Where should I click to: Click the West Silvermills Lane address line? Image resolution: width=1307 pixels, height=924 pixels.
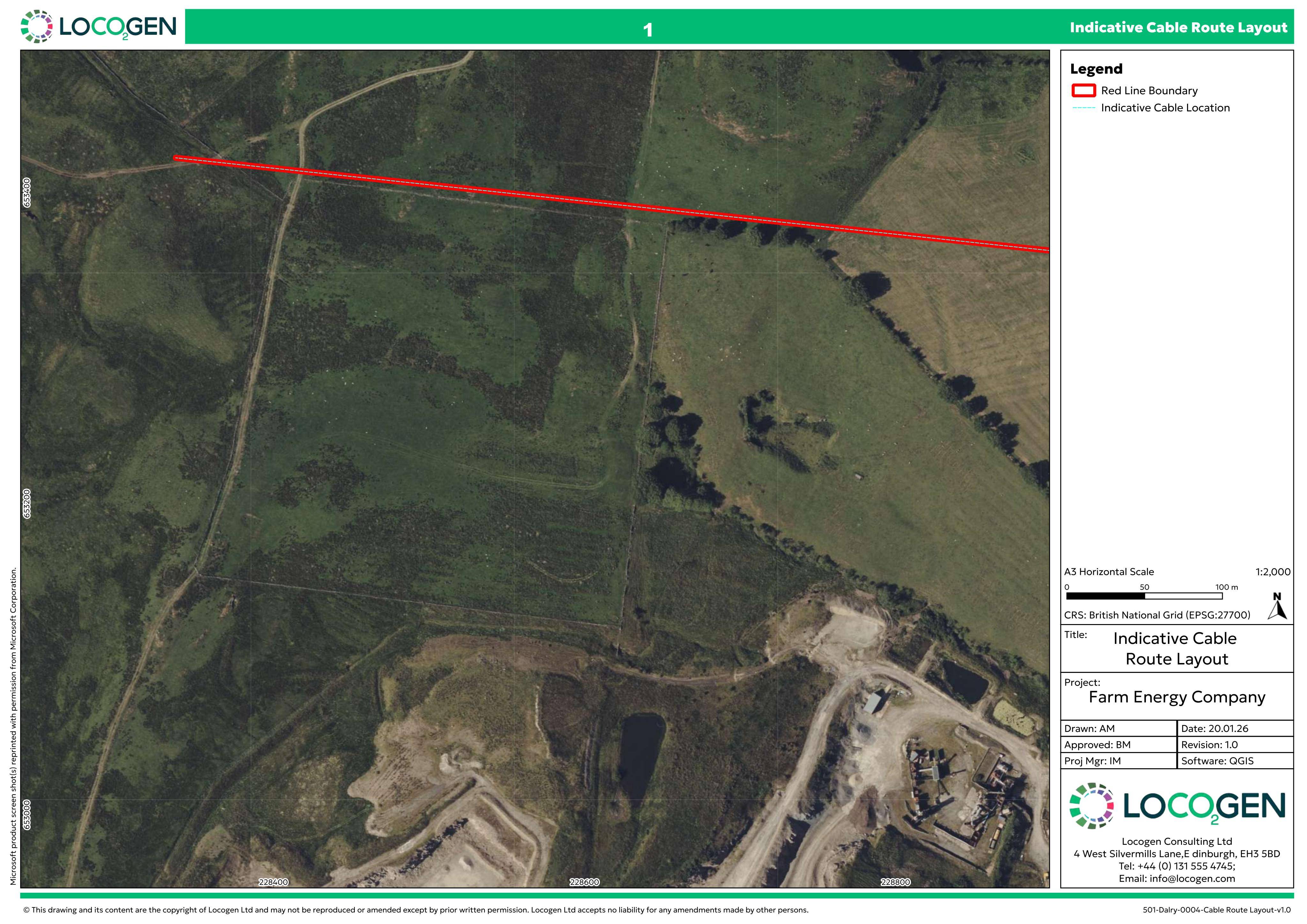coord(1176,854)
